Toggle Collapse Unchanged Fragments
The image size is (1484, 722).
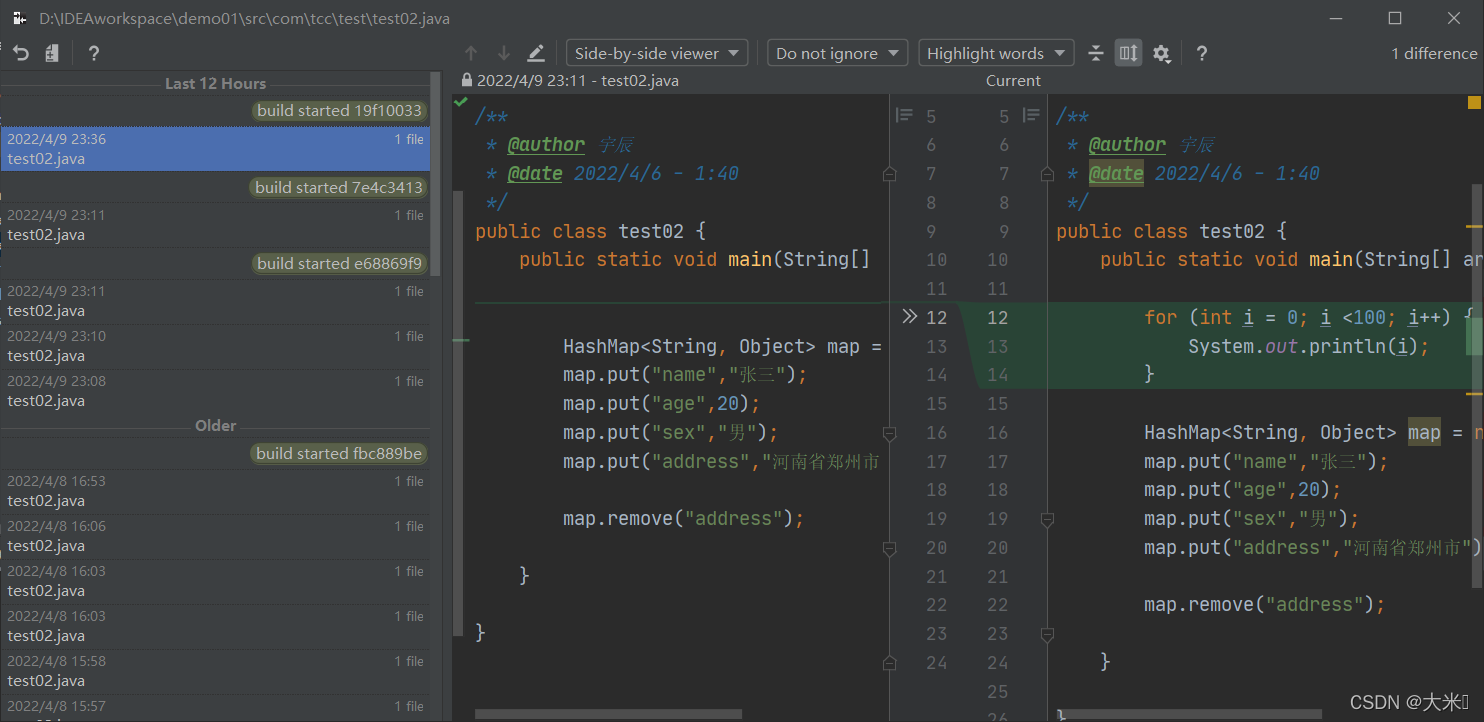[x=1096, y=53]
